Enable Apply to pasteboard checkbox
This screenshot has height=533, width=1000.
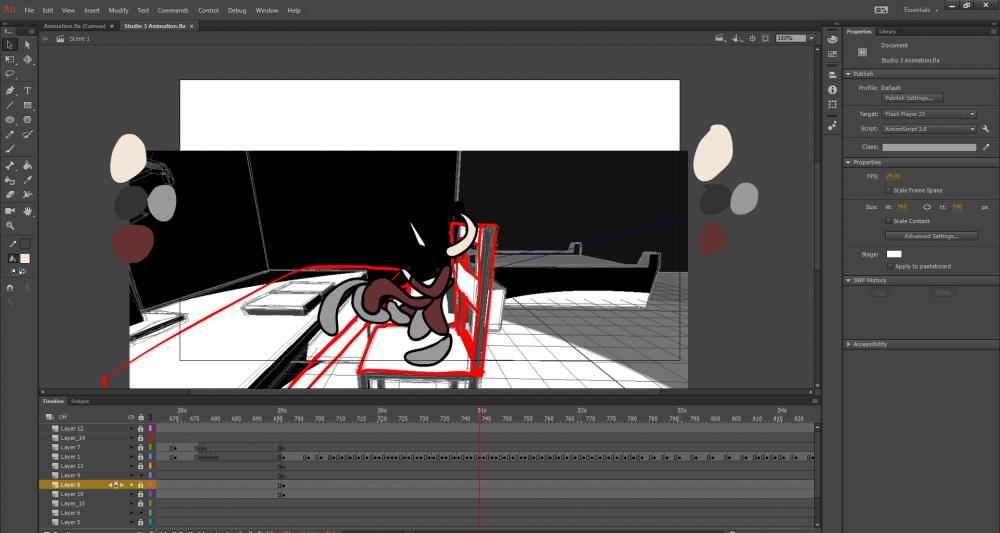click(890, 266)
